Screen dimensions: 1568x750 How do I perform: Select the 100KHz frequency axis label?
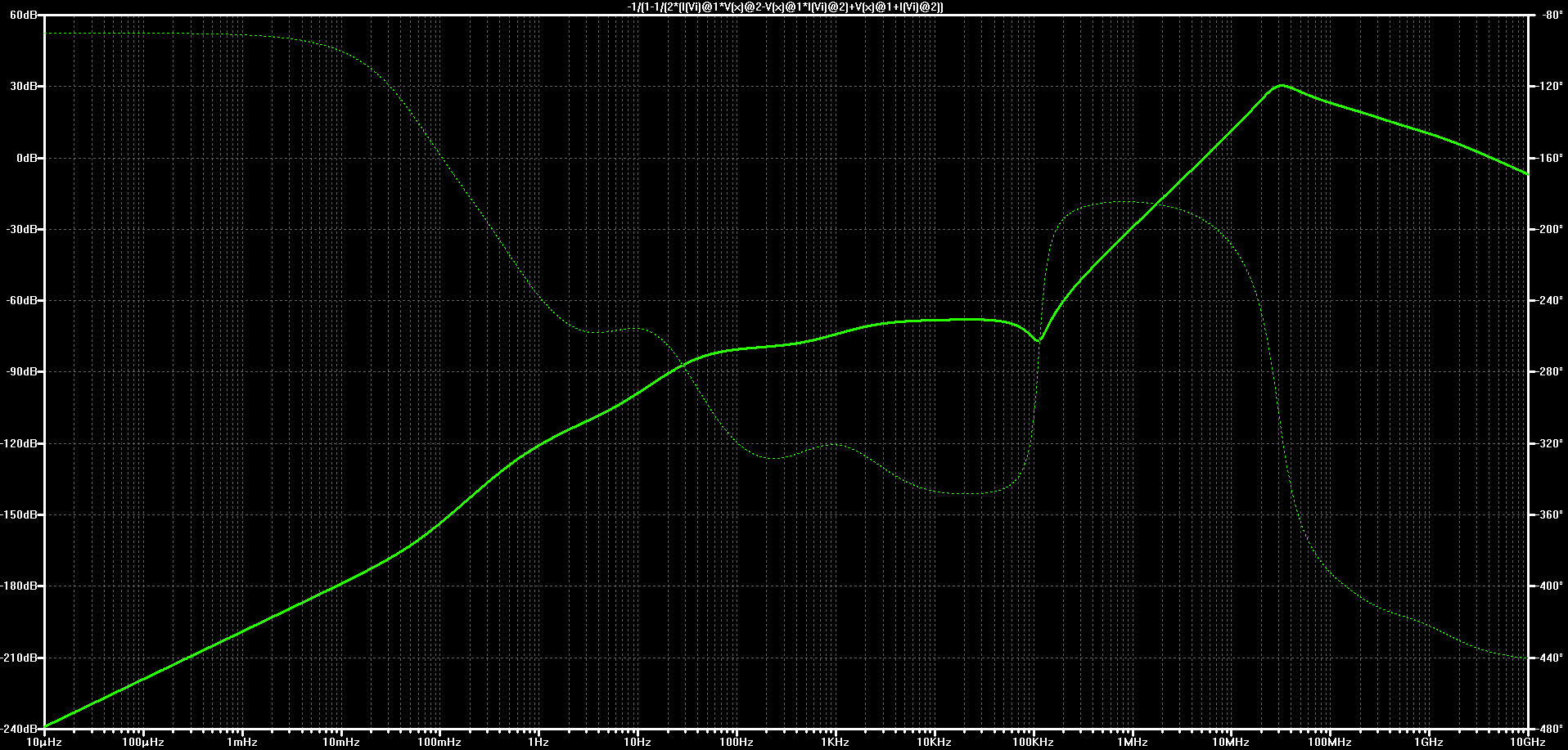pyautogui.click(x=1033, y=743)
